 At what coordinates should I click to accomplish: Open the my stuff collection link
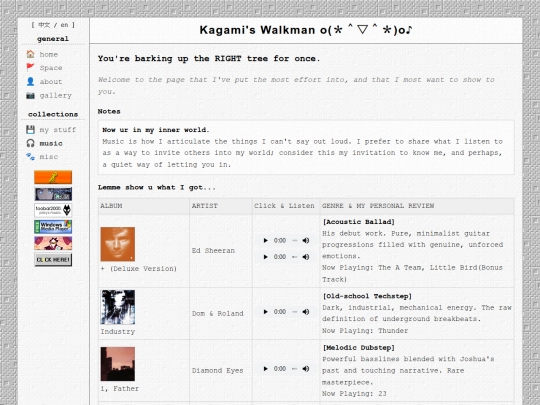[58, 130]
